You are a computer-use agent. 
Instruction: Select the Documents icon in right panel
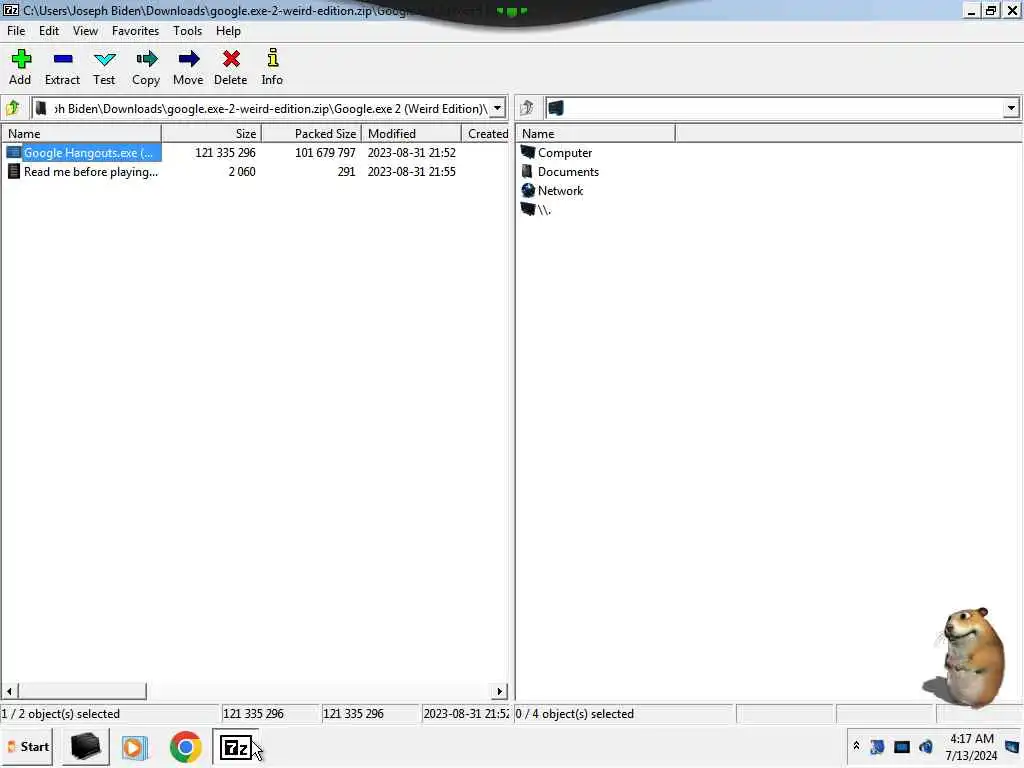click(528, 171)
